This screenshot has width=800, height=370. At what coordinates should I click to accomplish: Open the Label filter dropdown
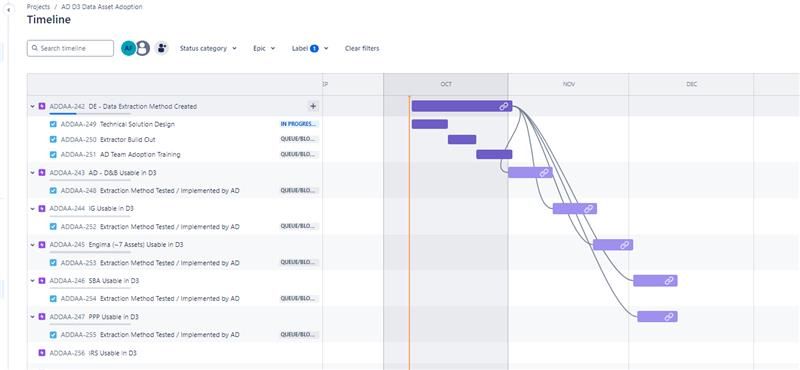point(310,48)
